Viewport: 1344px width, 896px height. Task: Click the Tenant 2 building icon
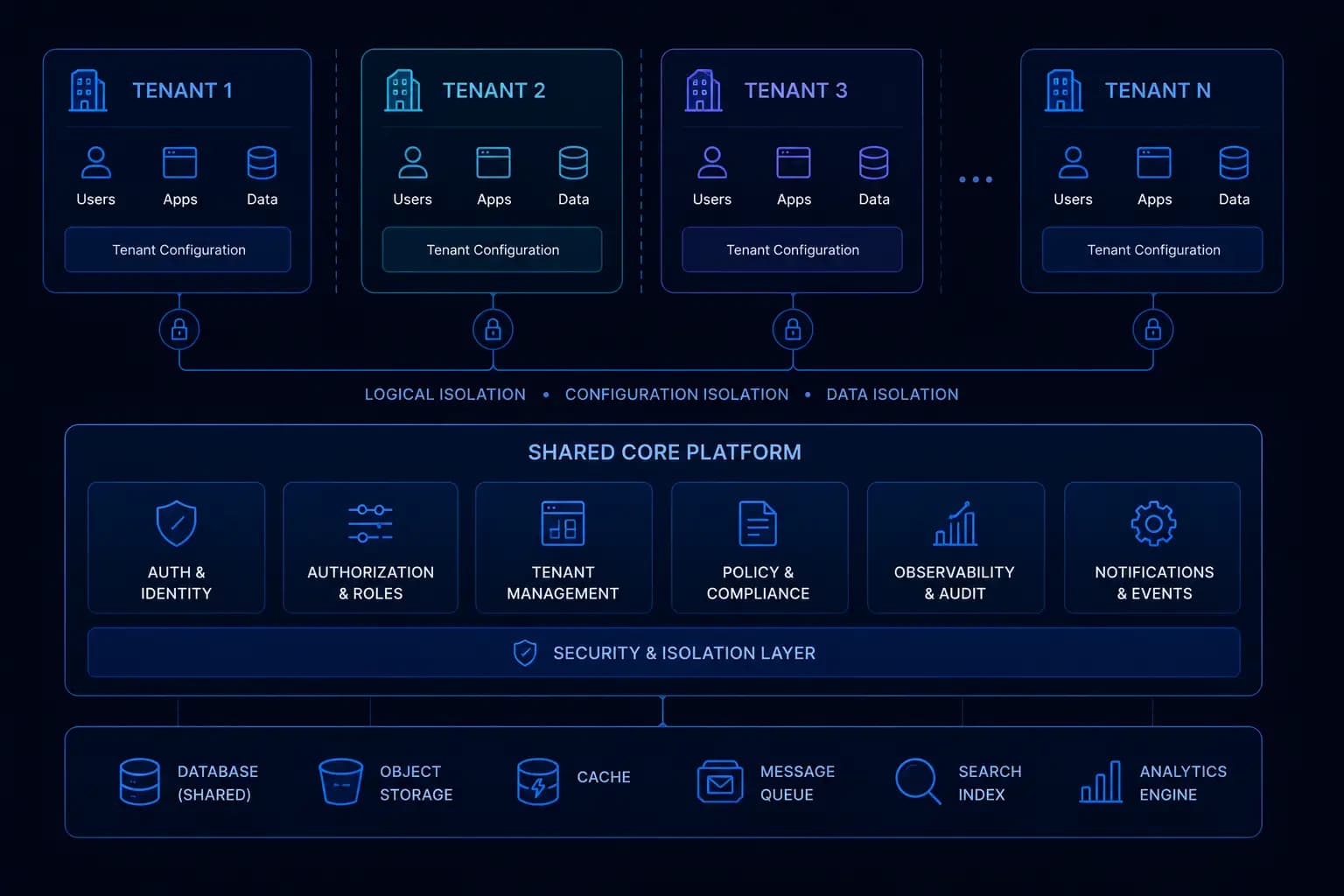click(x=403, y=90)
